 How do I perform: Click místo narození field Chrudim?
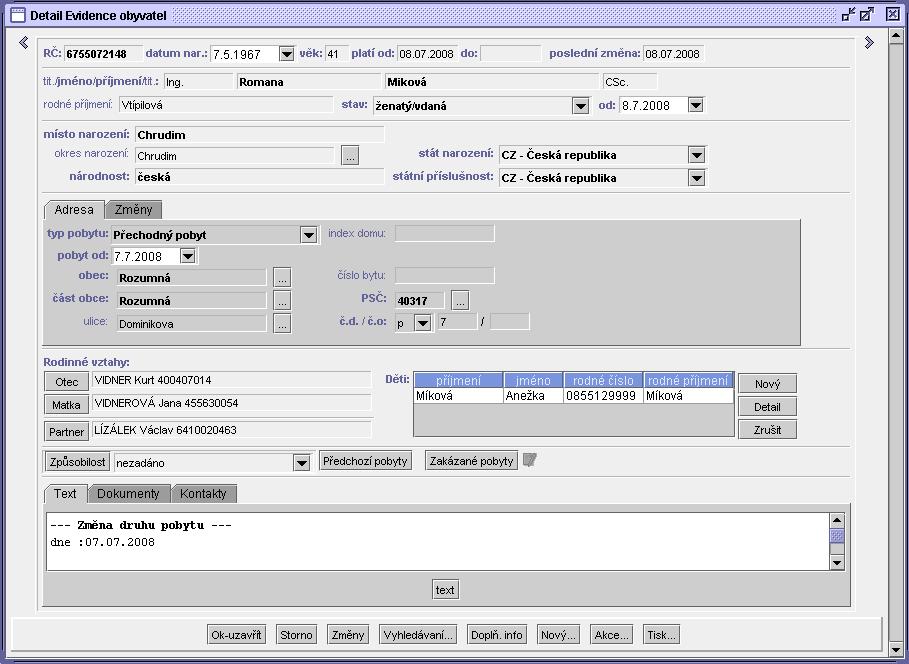coord(260,135)
